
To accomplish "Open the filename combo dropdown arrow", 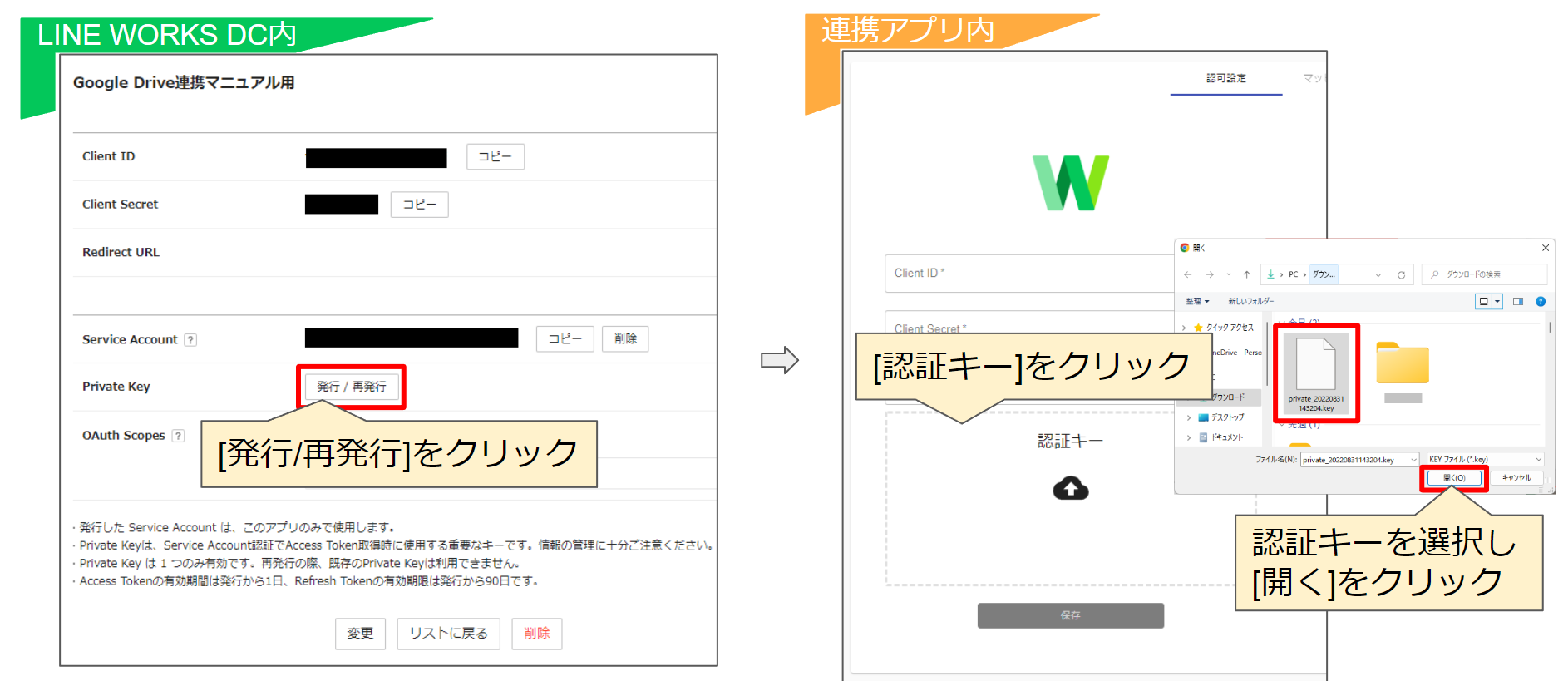I will click(1413, 460).
